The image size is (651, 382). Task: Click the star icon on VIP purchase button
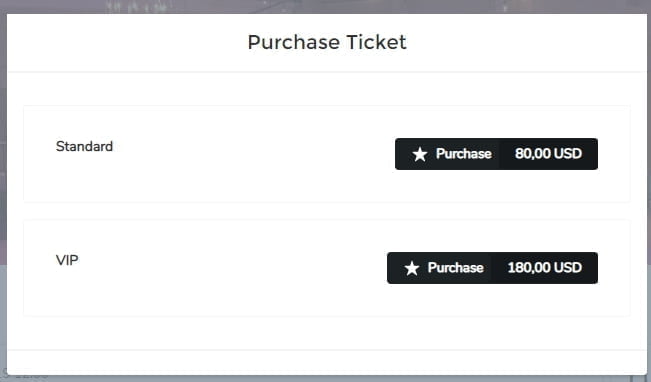coord(412,268)
